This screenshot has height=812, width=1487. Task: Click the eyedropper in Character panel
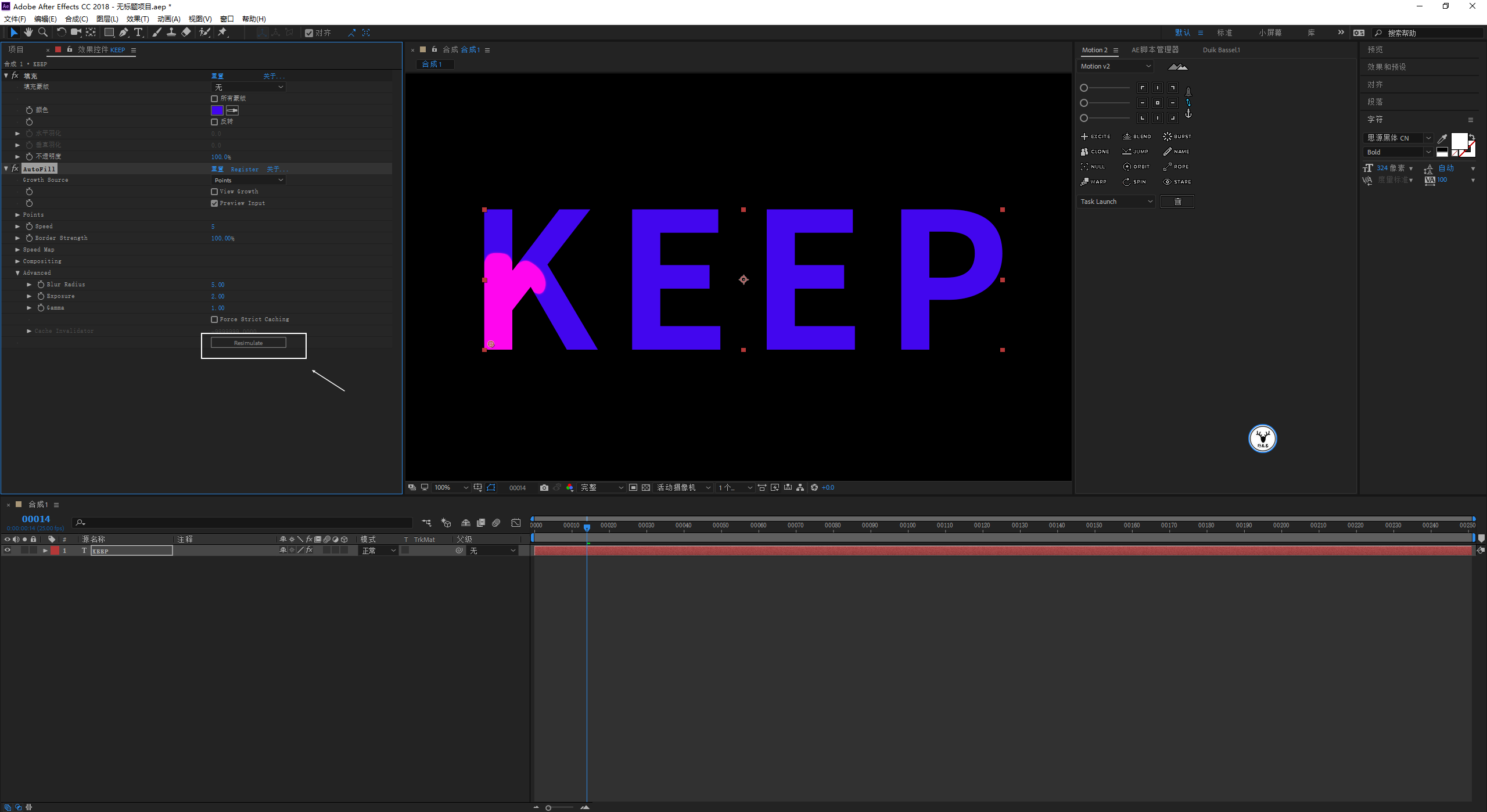point(1442,138)
